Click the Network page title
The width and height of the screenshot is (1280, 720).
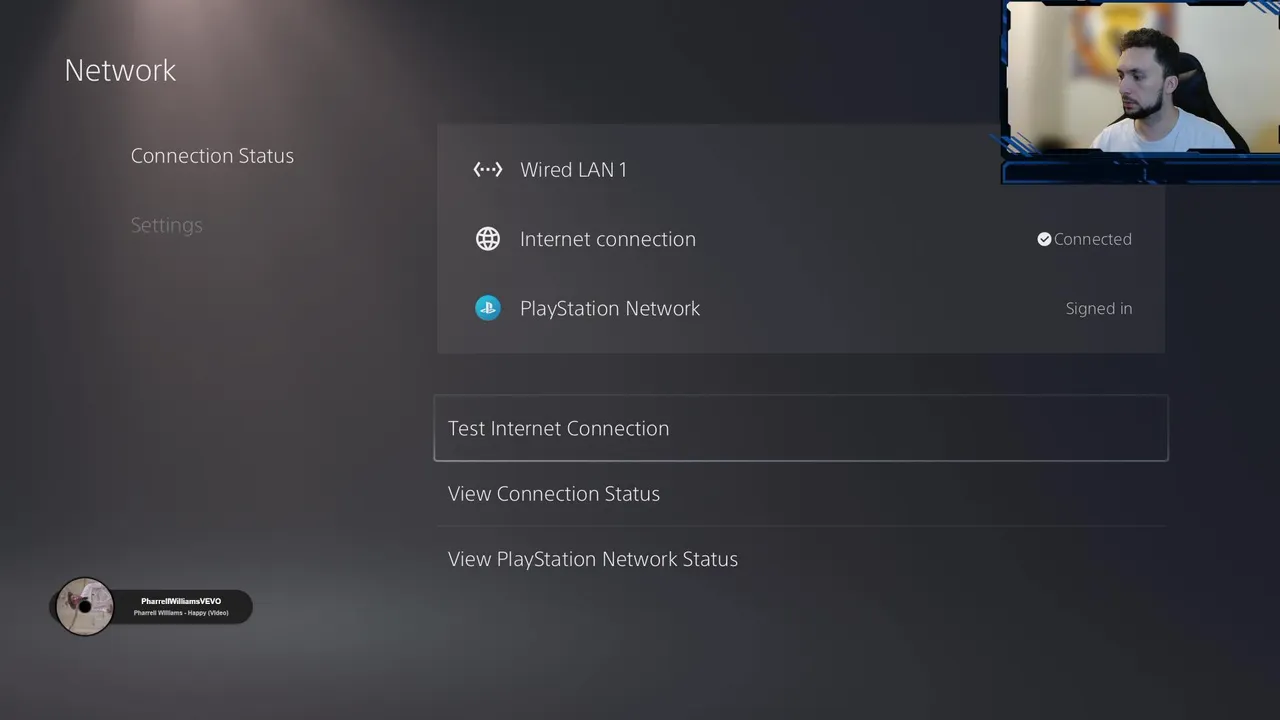coord(120,70)
